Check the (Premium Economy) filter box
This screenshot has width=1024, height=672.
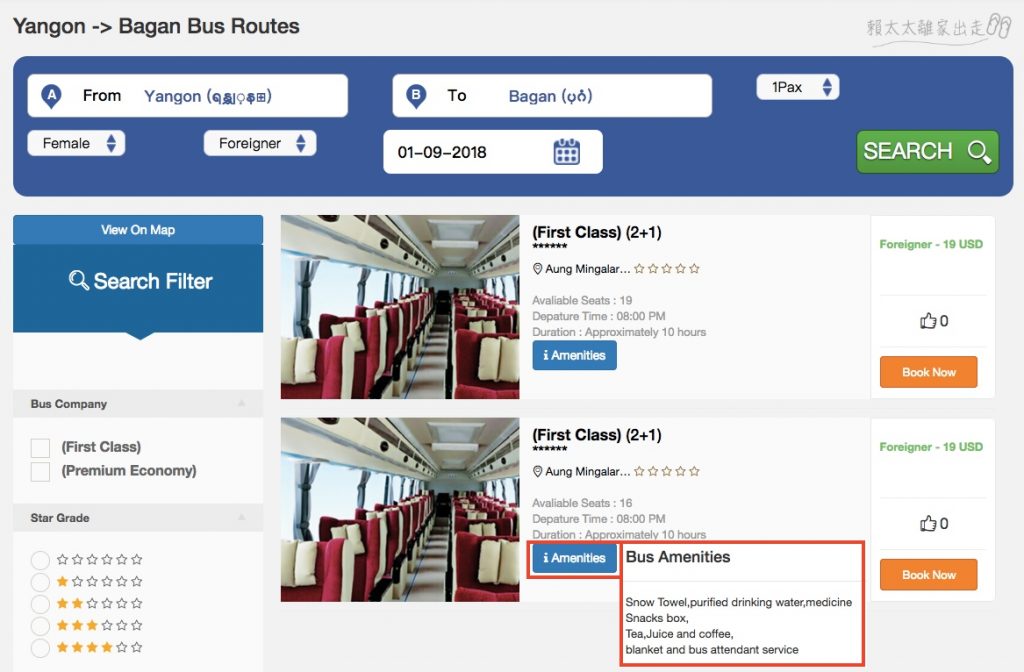(40, 471)
